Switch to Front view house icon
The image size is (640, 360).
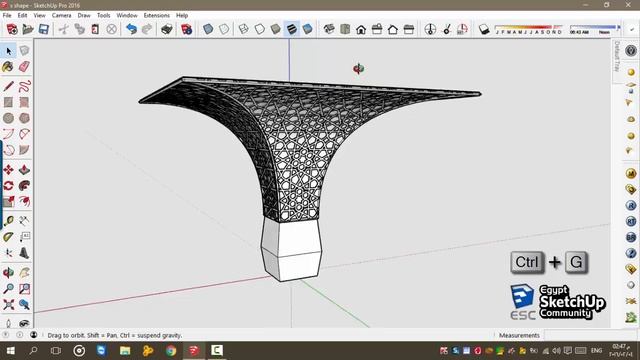point(361,29)
